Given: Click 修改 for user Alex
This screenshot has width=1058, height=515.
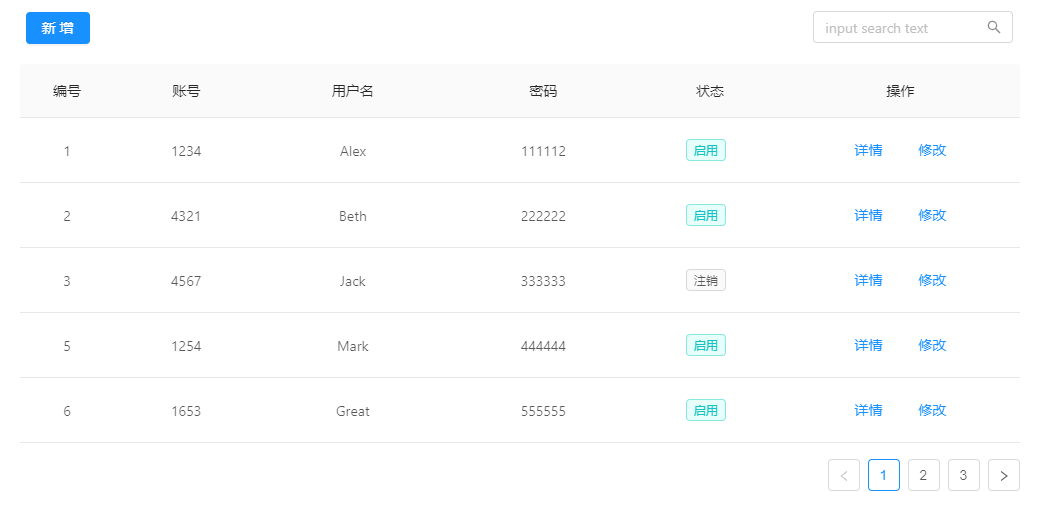Looking at the screenshot, I should [932, 150].
